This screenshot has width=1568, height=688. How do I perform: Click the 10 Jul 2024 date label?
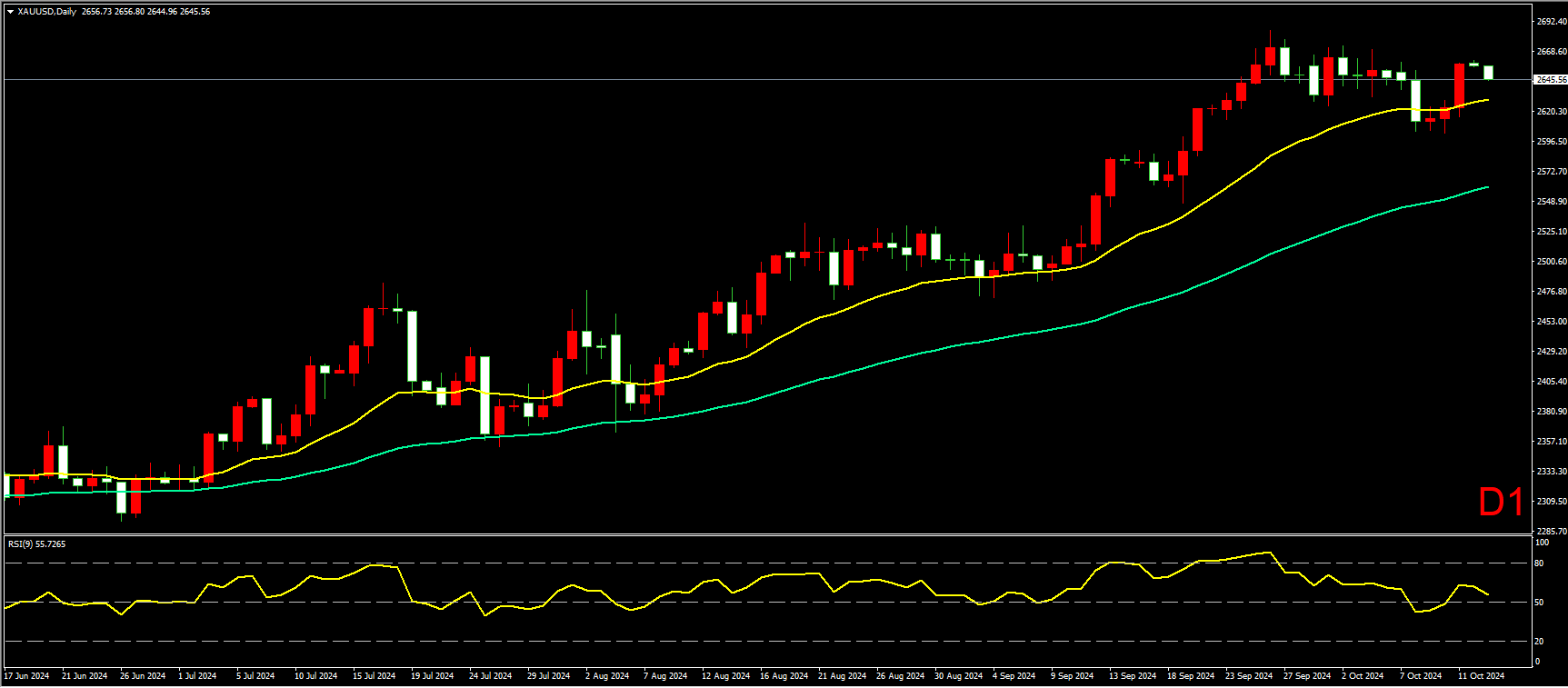click(315, 676)
